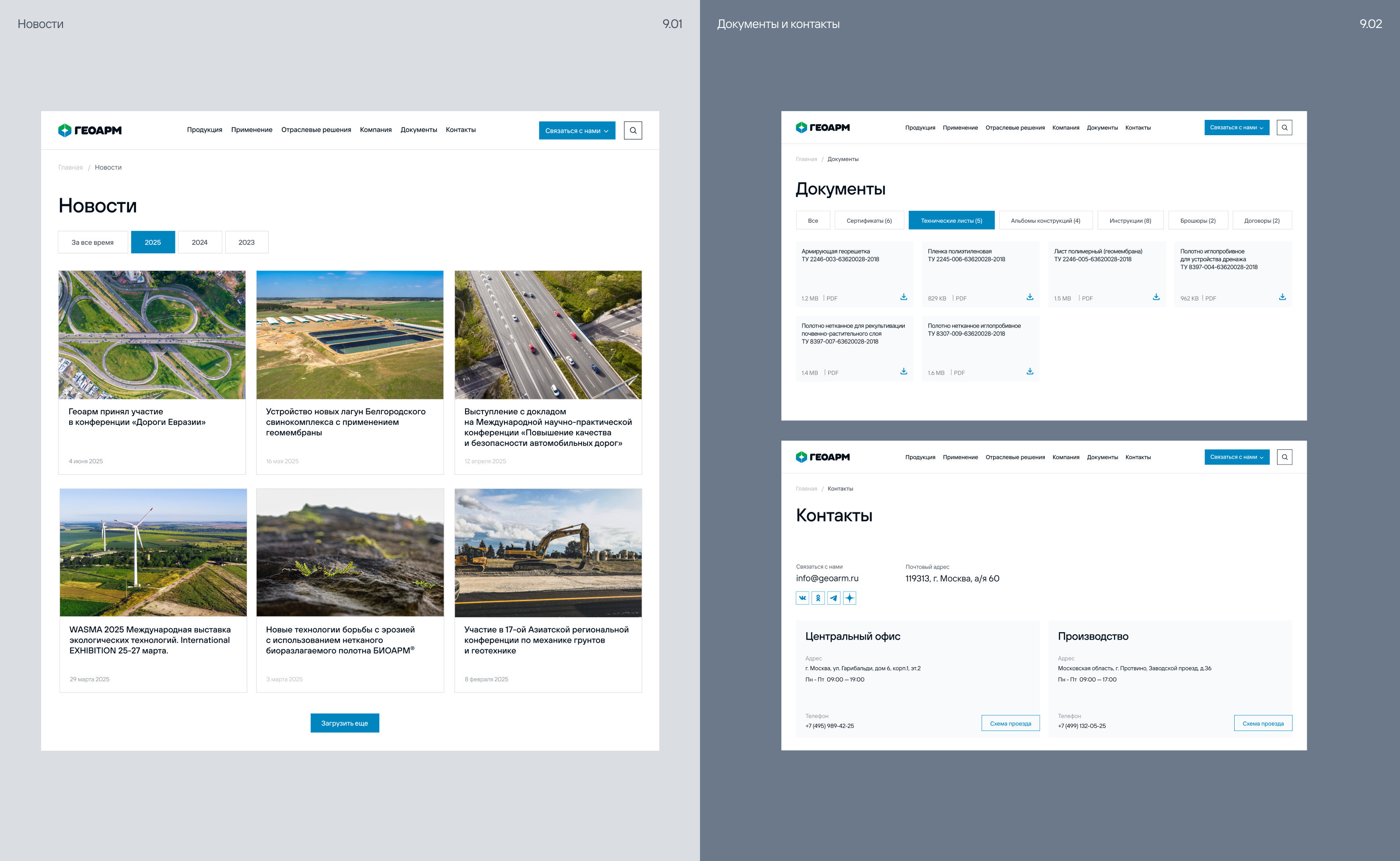The width and height of the screenshot is (1400, 861).
Task: Download Пленка полиэтиленовая document
Action: [1030, 297]
